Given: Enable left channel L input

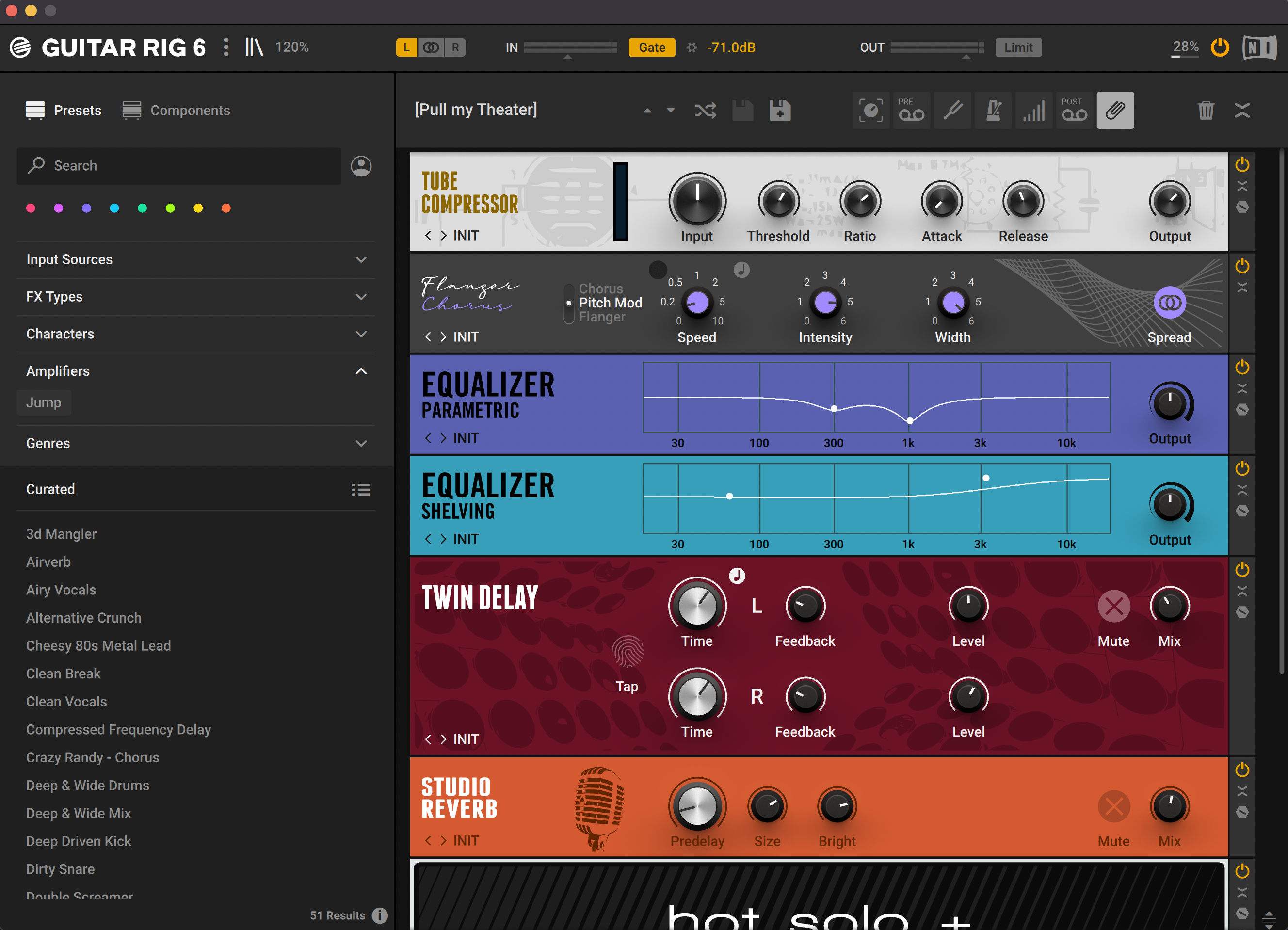Looking at the screenshot, I should point(406,48).
